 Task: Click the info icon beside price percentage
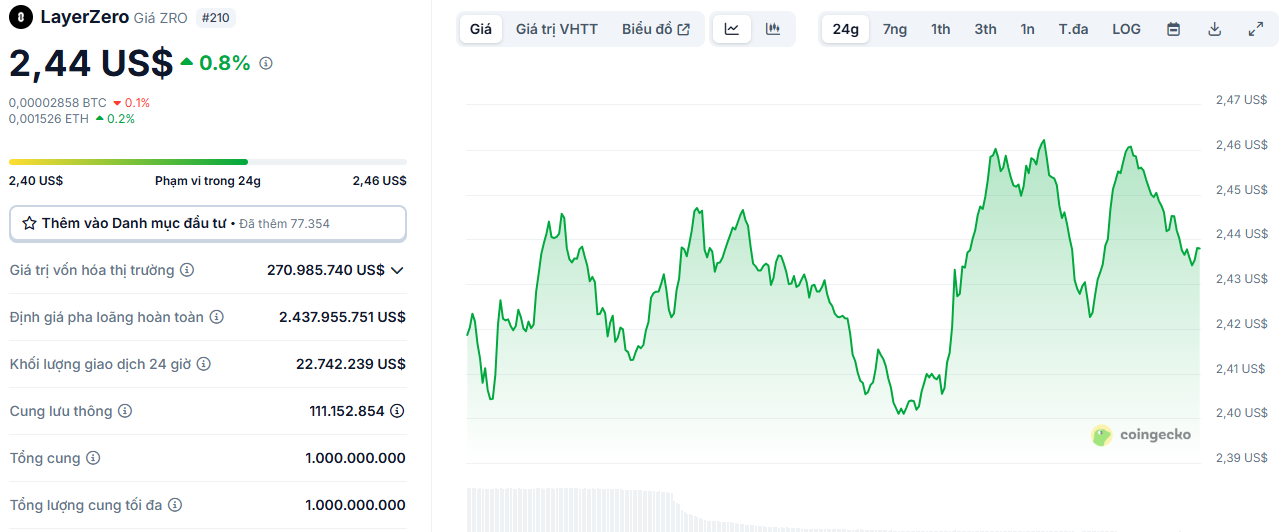(266, 63)
